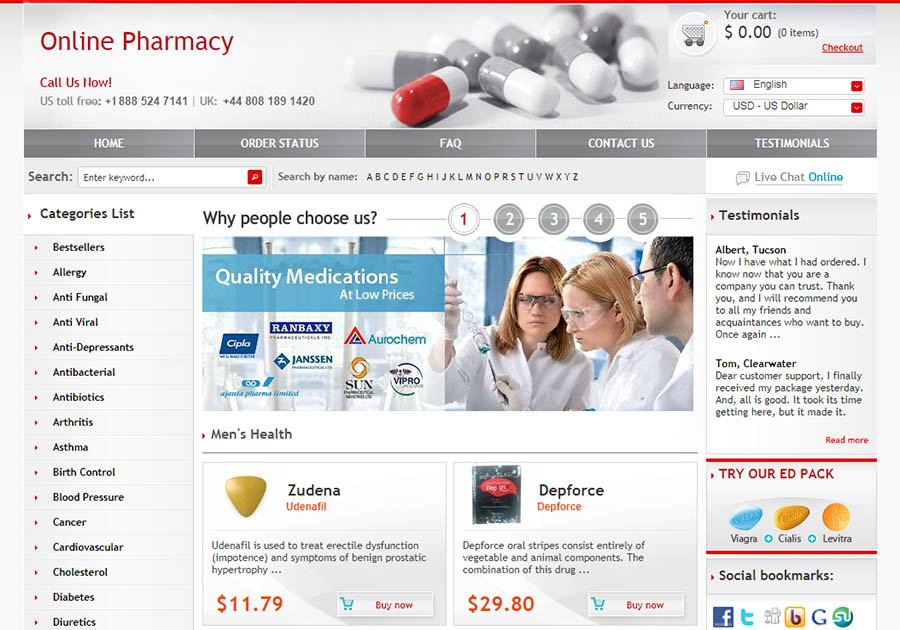Open the ORDER STATUS menu tab
The height and width of the screenshot is (630, 900).
click(280, 143)
